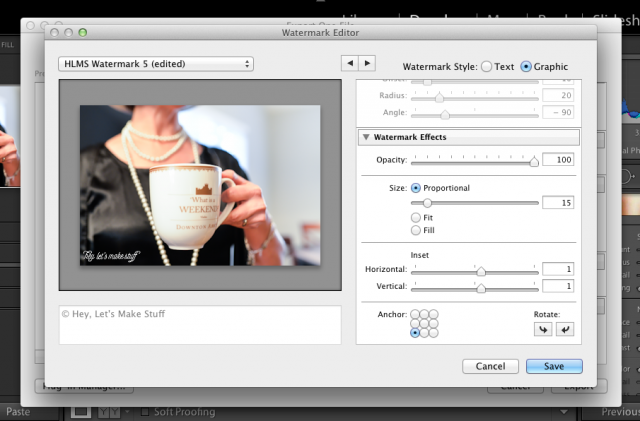Select Graphic watermark style
Image resolution: width=640 pixels, height=421 pixels.
click(526, 67)
